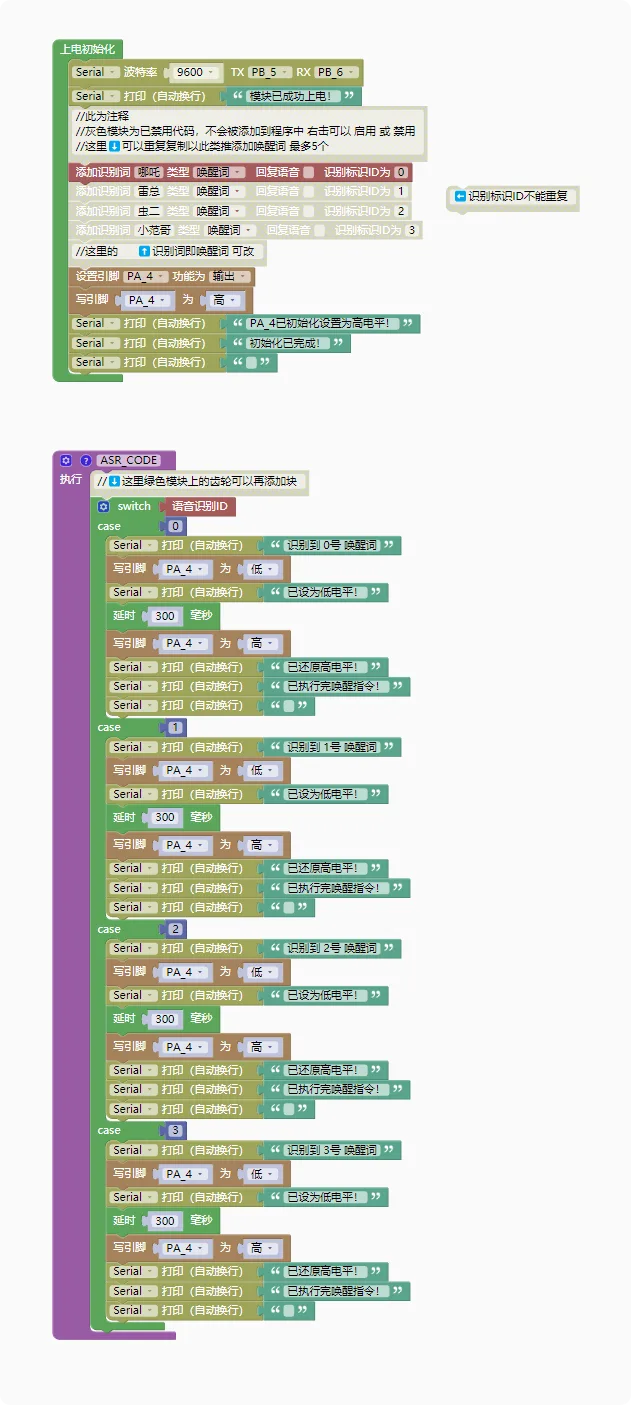
Task: Open the 唤醒词 type dropdown on 哪吒 block
Action: [x=219, y=172]
